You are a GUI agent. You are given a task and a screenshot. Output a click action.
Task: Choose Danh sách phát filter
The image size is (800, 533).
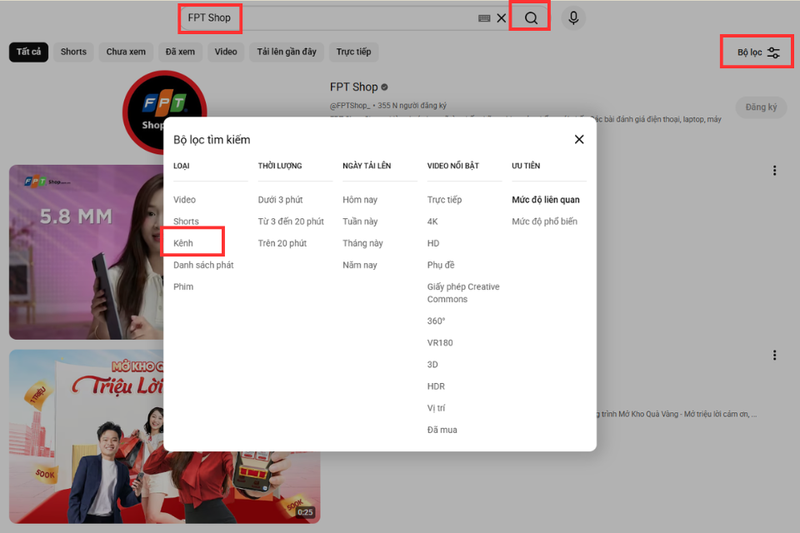[x=204, y=265]
